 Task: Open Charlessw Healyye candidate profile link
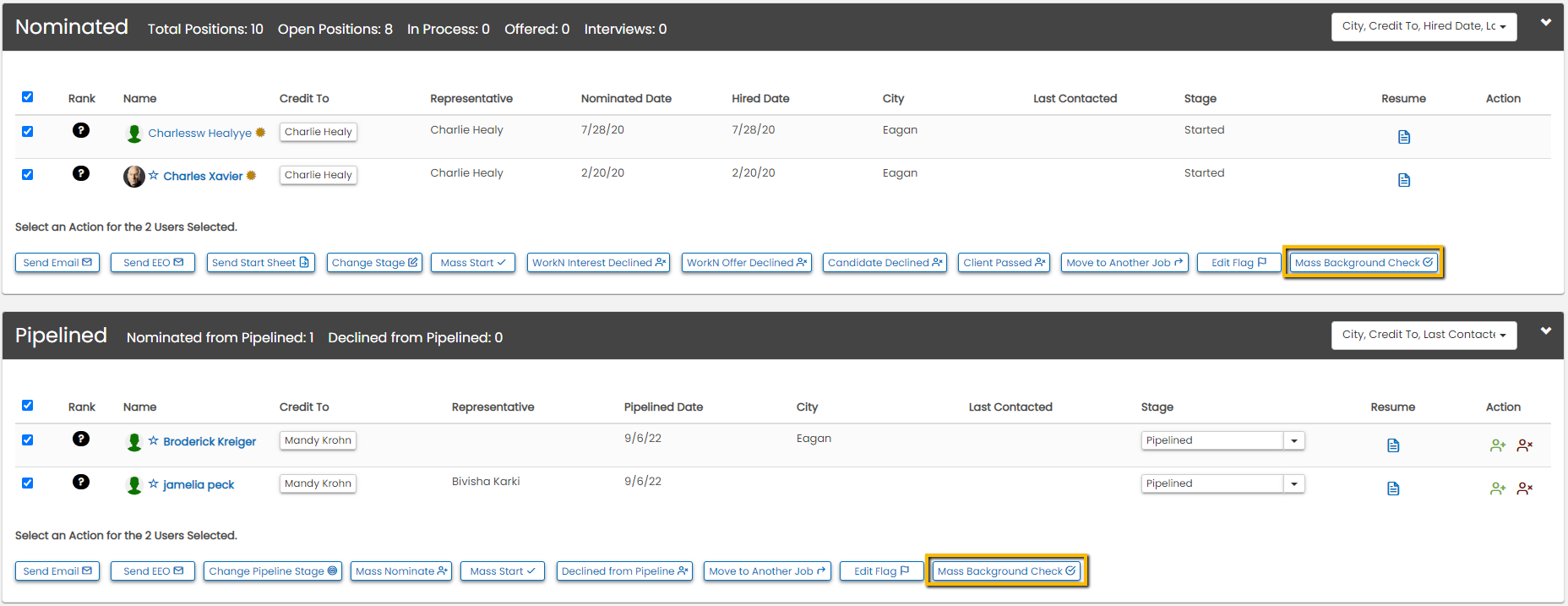coord(200,134)
